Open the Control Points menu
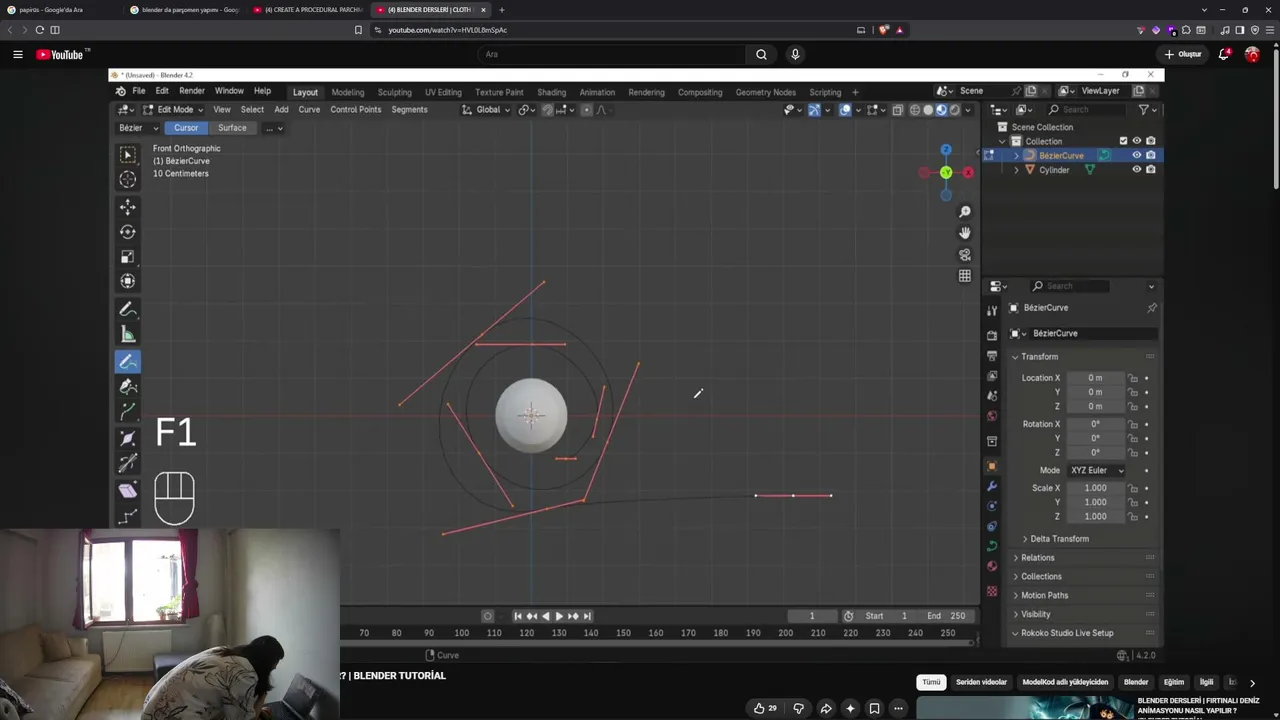1280x720 pixels. pos(356,110)
